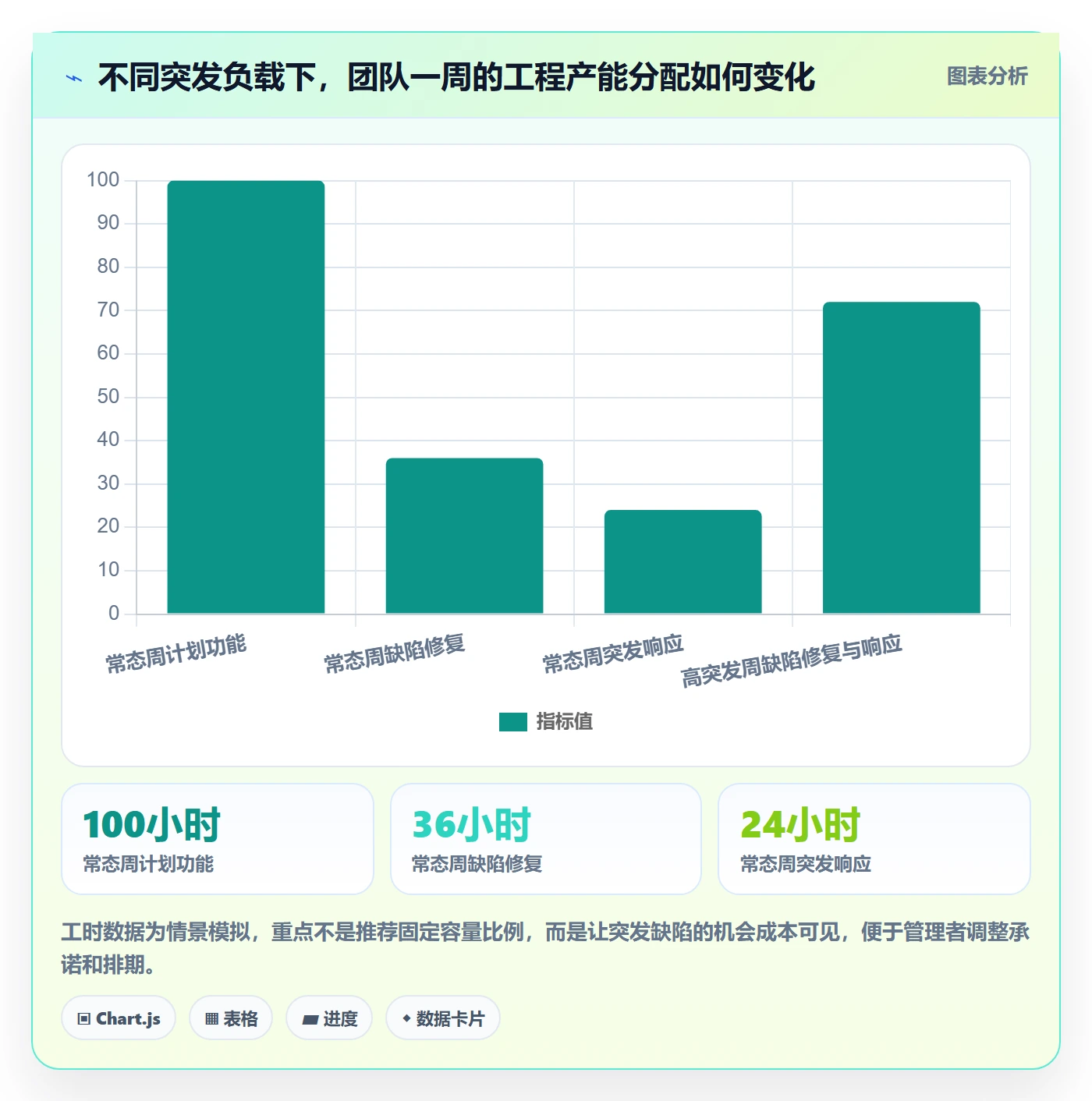Click the 进度 tag chip
This screenshot has height=1101, width=1092.
click(329, 1018)
